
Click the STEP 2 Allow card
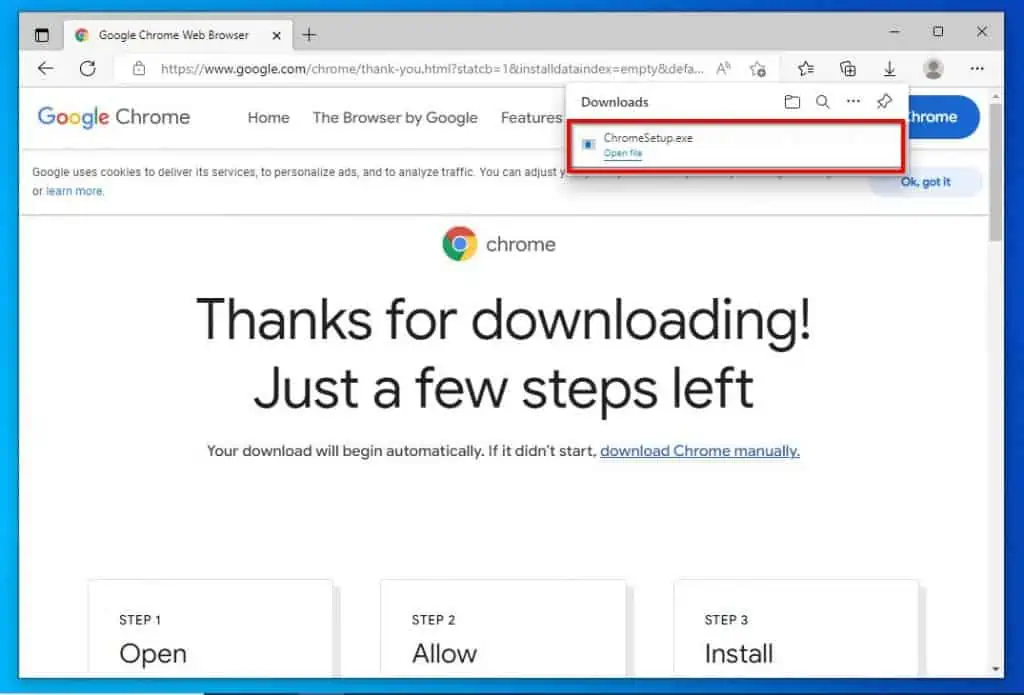(503, 627)
